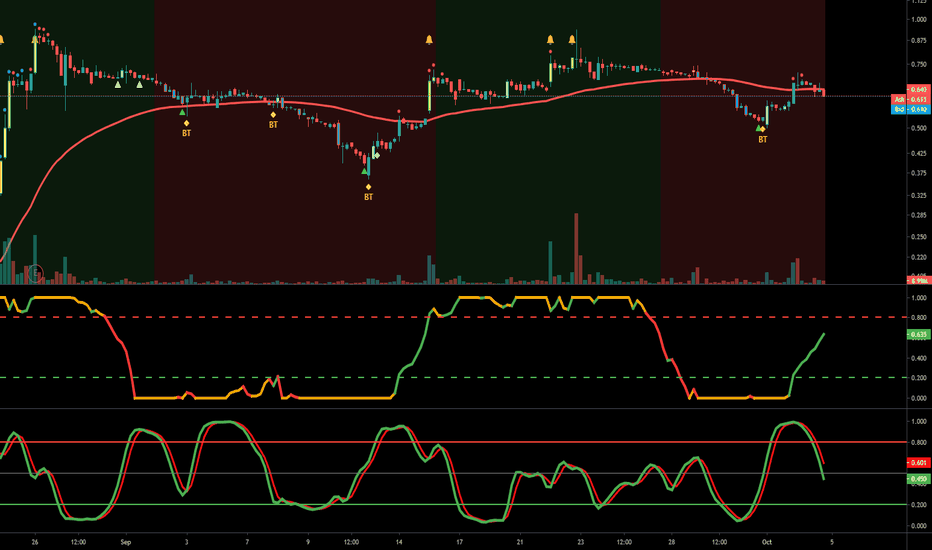Click the 23 date on the time axis
This screenshot has width=932, height=550.
click(x=581, y=542)
